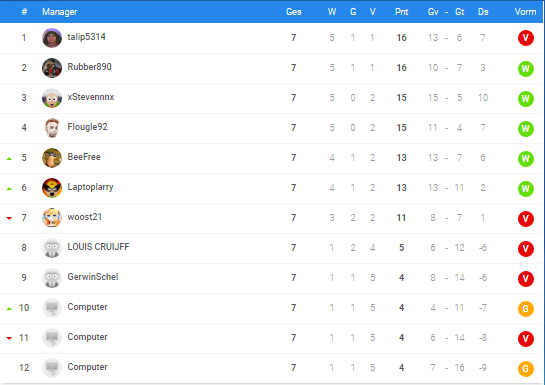Select the Computer row at rank 12
Viewport: 545px width, 385px height.
pos(272,368)
